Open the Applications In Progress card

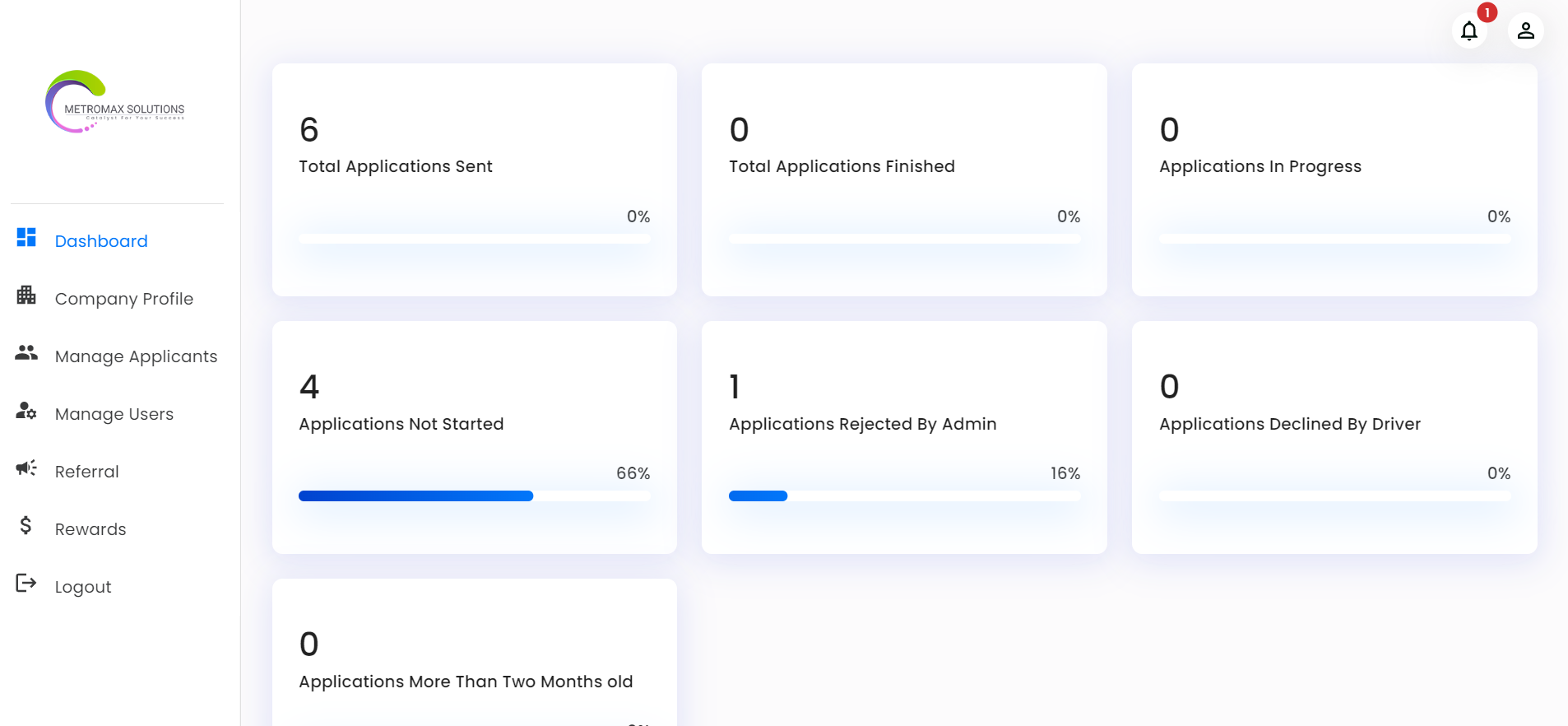(1334, 179)
